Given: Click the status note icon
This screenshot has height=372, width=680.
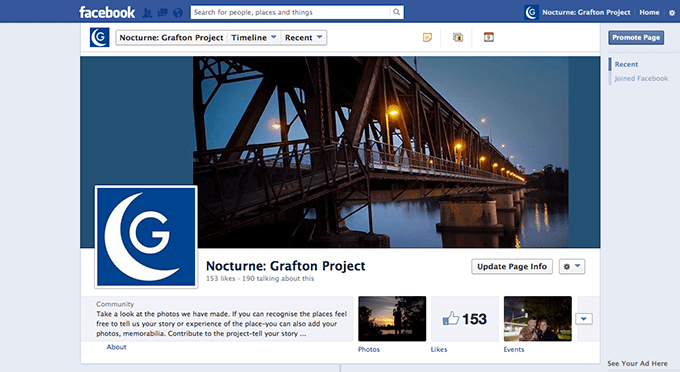Looking at the screenshot, I should [427, 37].
